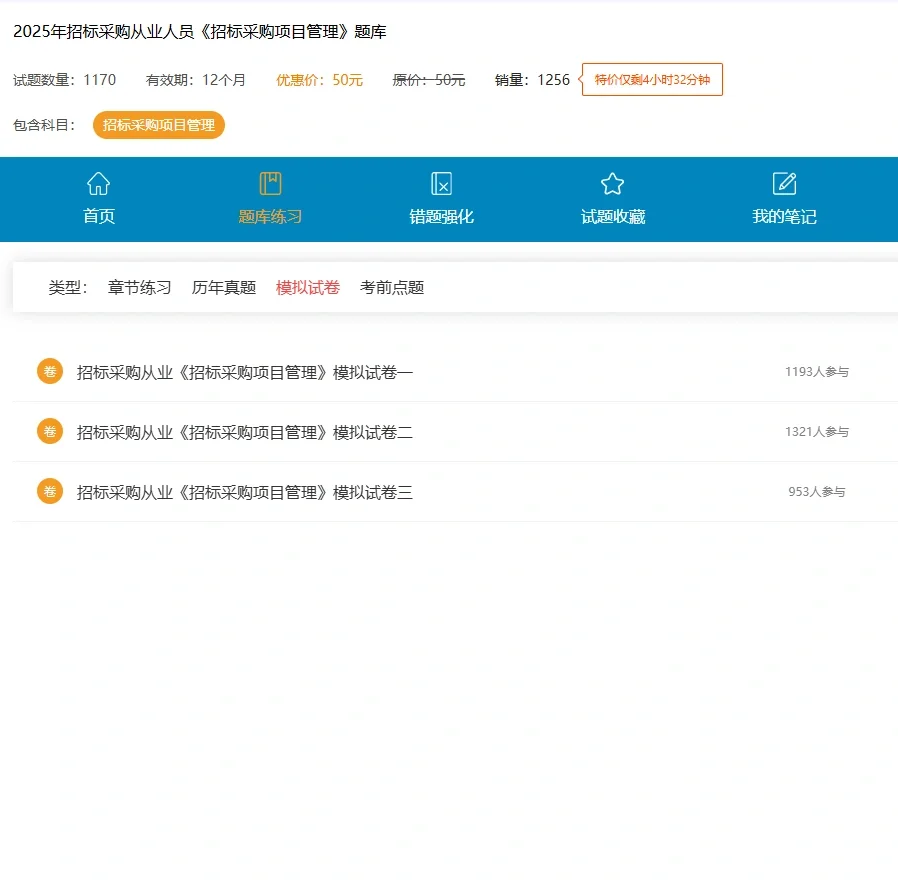Open 模拟试卷一 practice paper
898x885 pixels.
(244, 371)
